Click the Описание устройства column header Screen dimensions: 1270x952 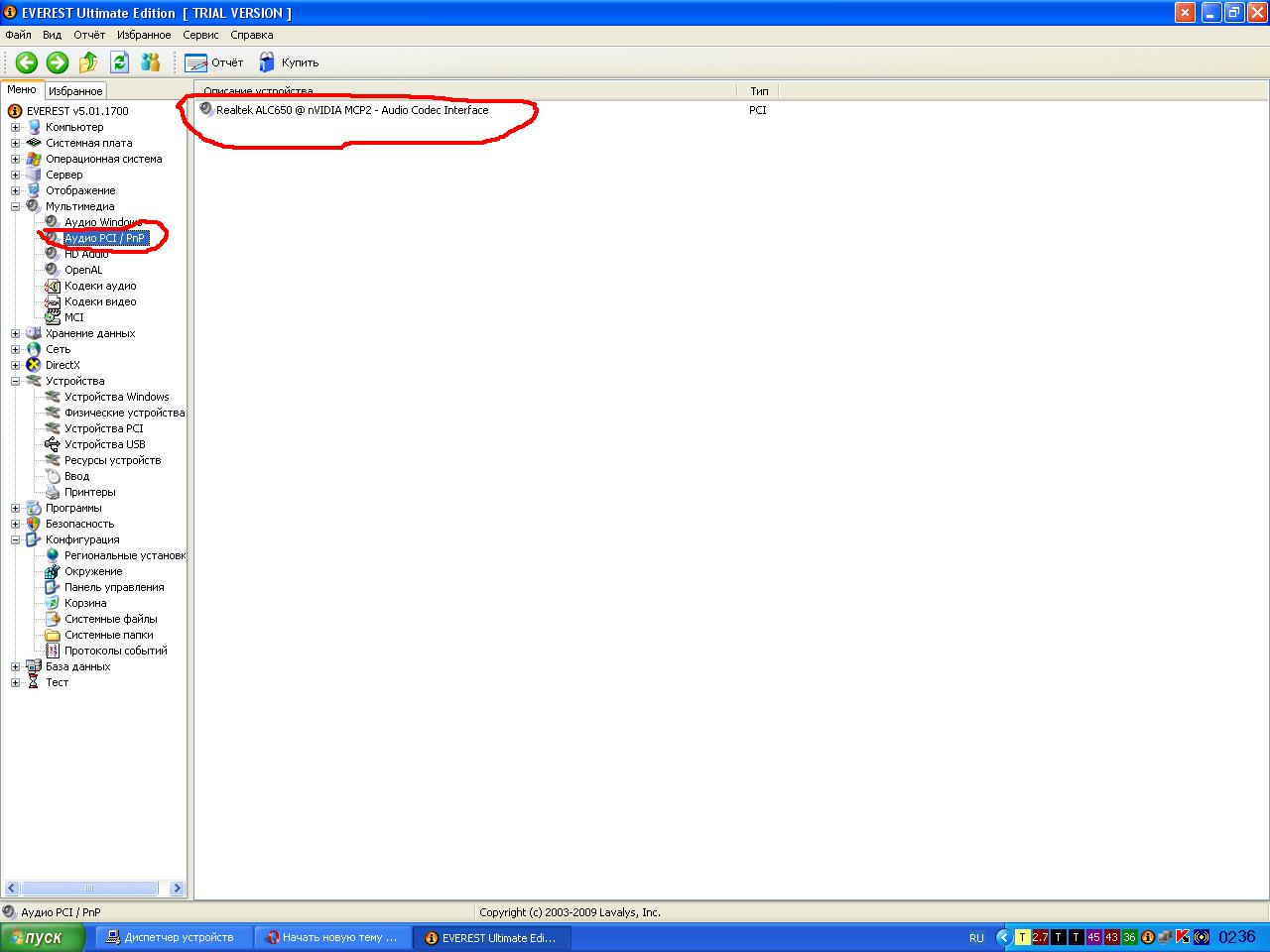click(x=466, y=91)
